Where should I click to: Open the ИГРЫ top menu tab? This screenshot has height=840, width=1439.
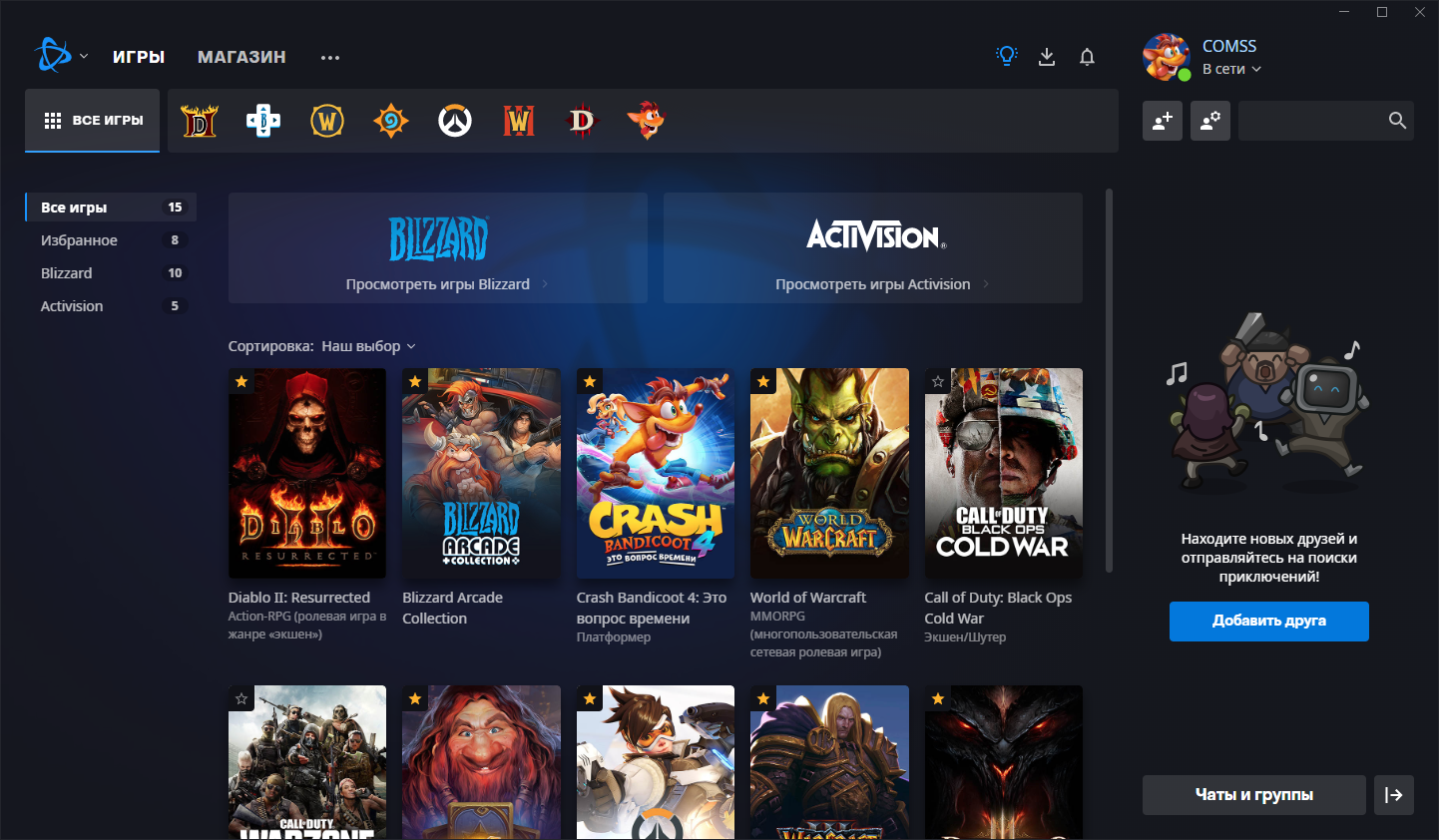click(x=139, y=57)
